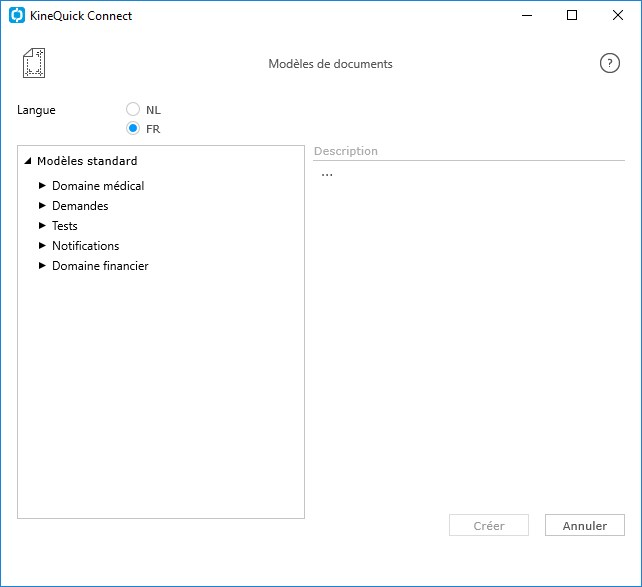Click the KineQuick Connect app logo
The image size is (642, 587).
tap(17, 16)
